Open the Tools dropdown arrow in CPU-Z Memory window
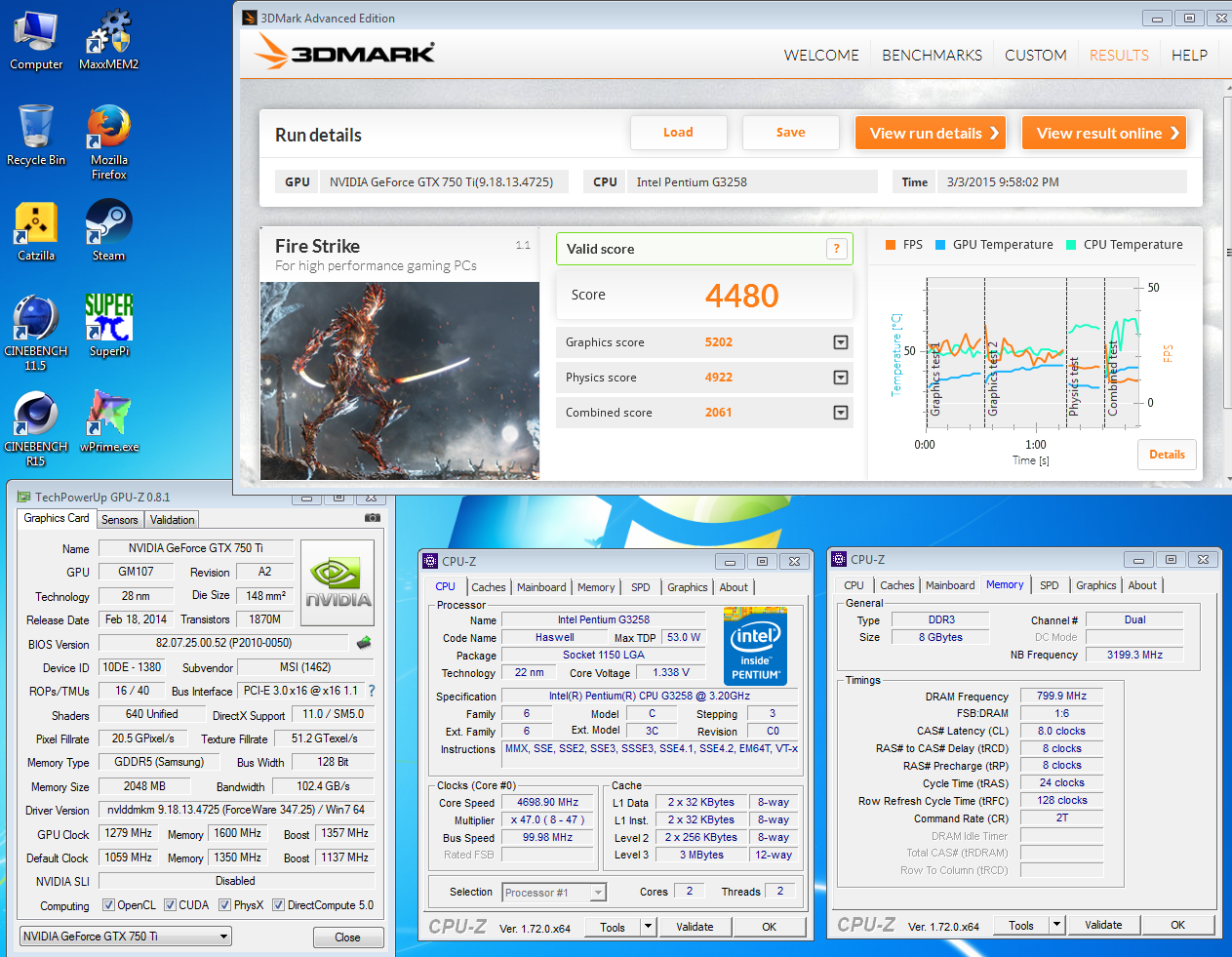This screenshot has width=1232, height=957. 1056,925
